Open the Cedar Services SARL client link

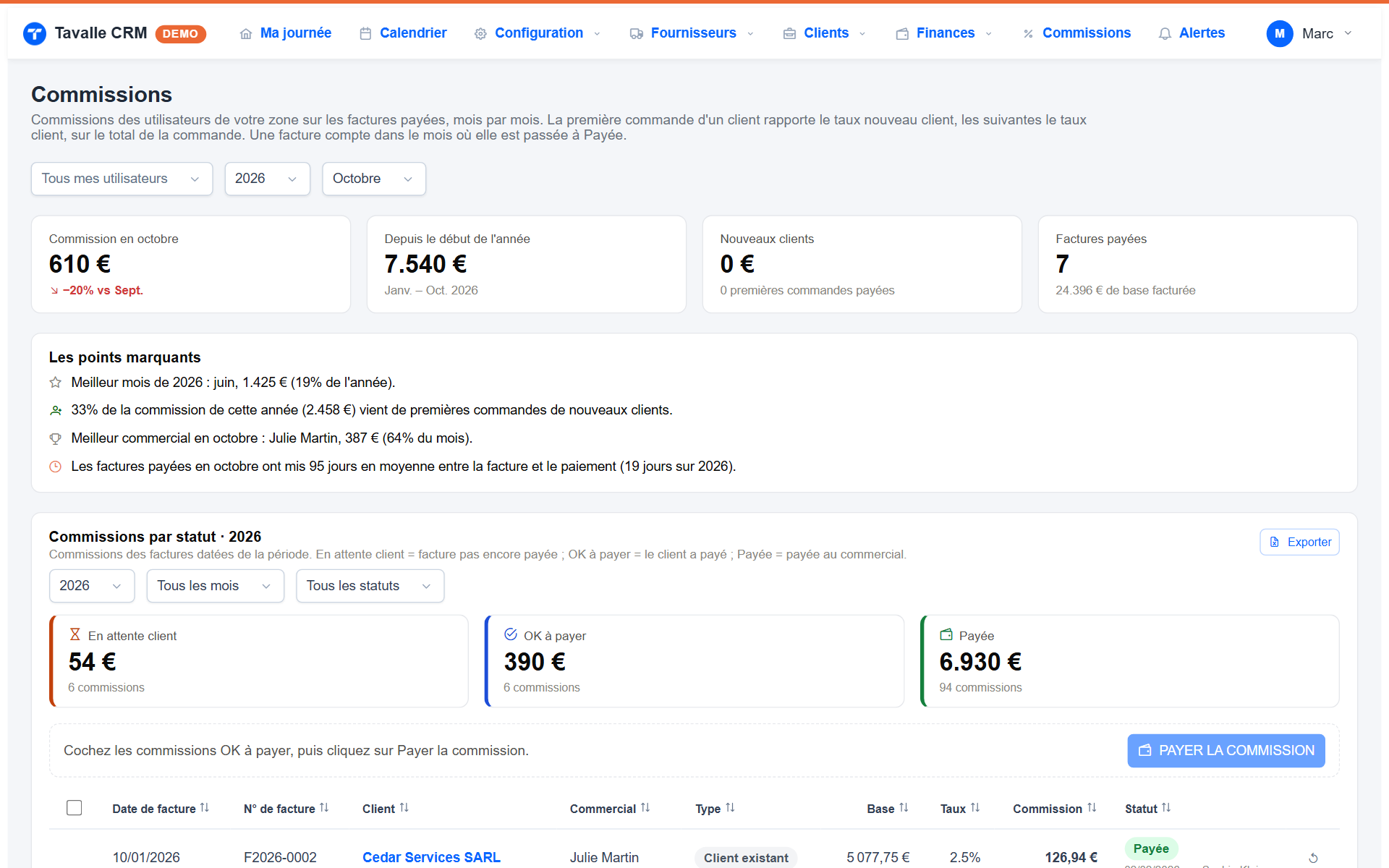tap(431, 858)
